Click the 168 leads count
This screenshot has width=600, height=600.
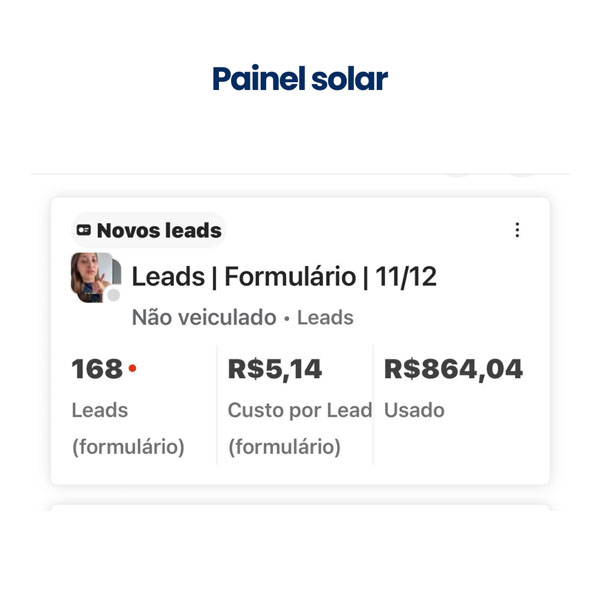(x=97, y=369)
